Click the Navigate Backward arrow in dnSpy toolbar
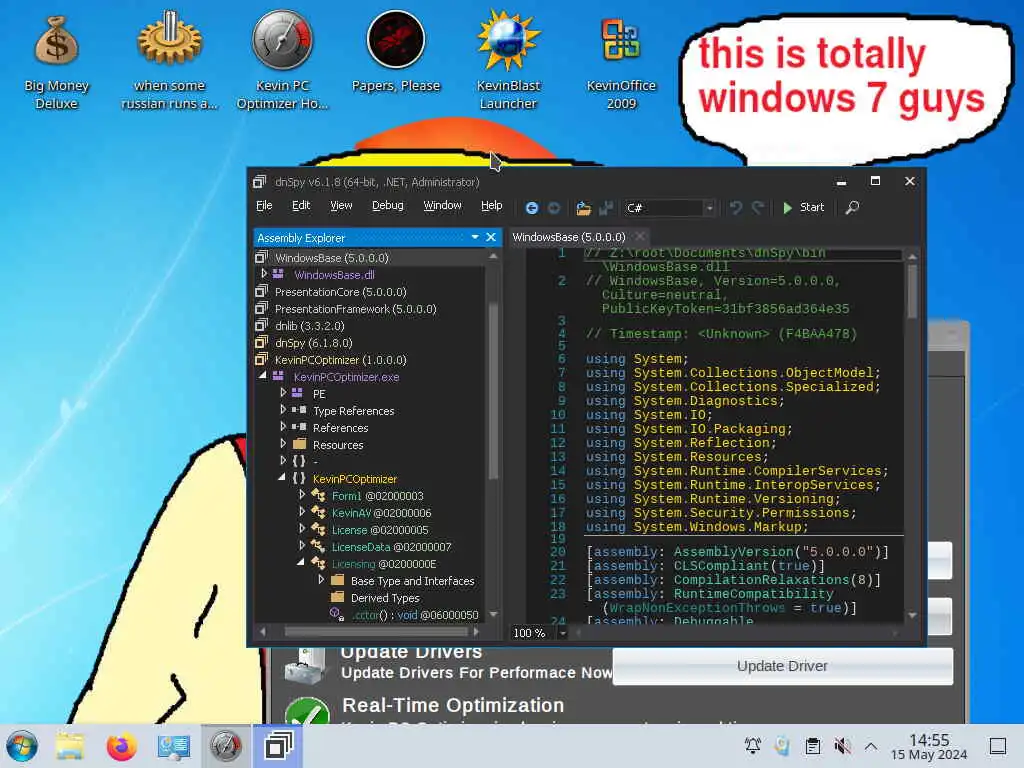Image resolution: width=1024 pixels, height=768 pixels. tap(532, 208)
